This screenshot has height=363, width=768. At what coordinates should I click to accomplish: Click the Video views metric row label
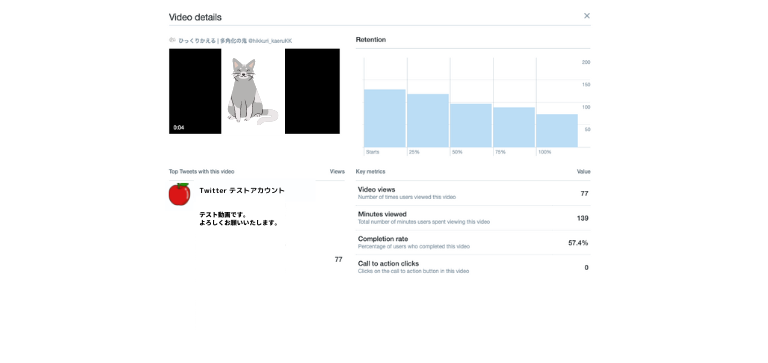pos(377,190)
